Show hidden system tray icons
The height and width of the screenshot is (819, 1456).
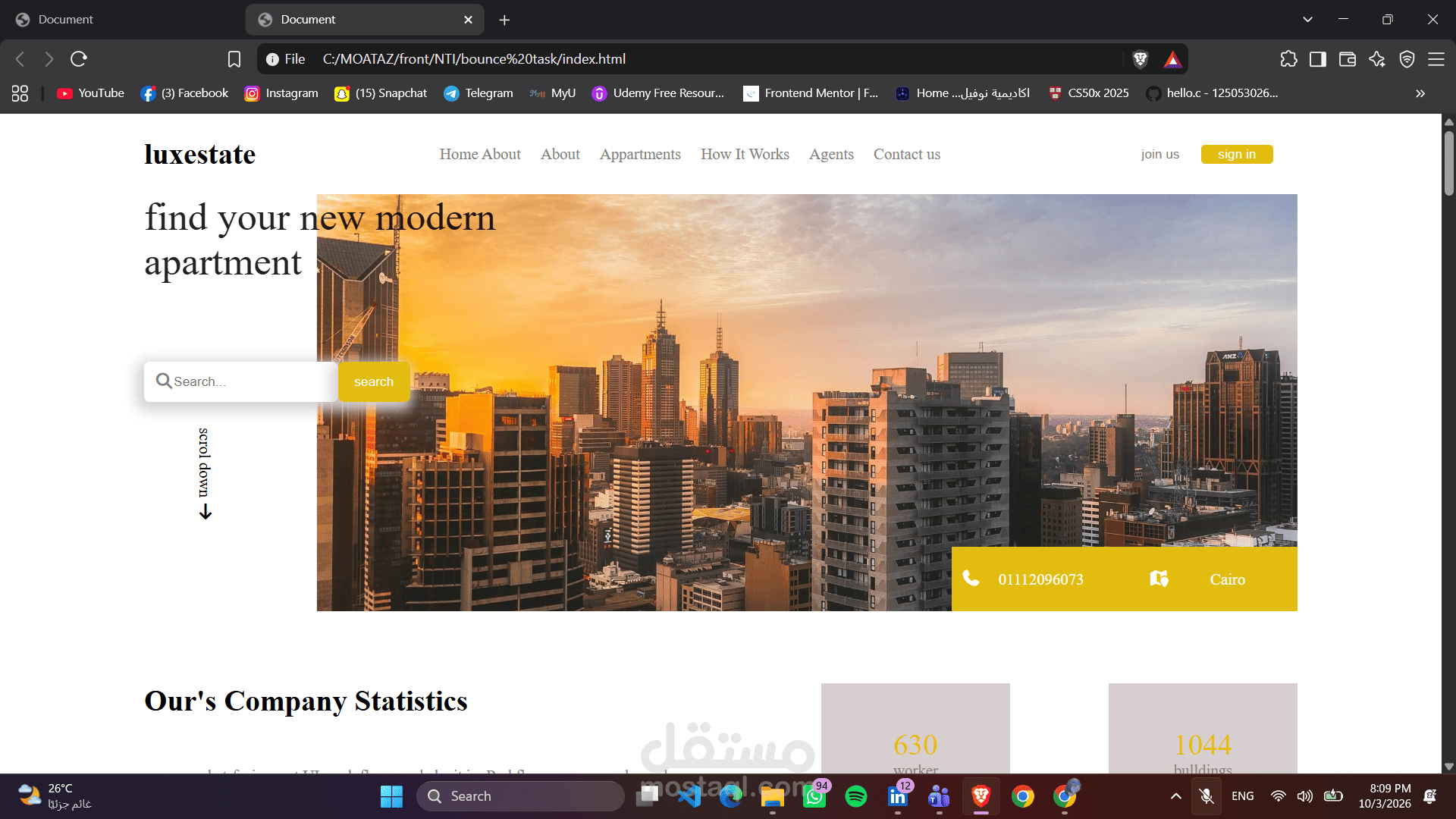click(1175, 796)
